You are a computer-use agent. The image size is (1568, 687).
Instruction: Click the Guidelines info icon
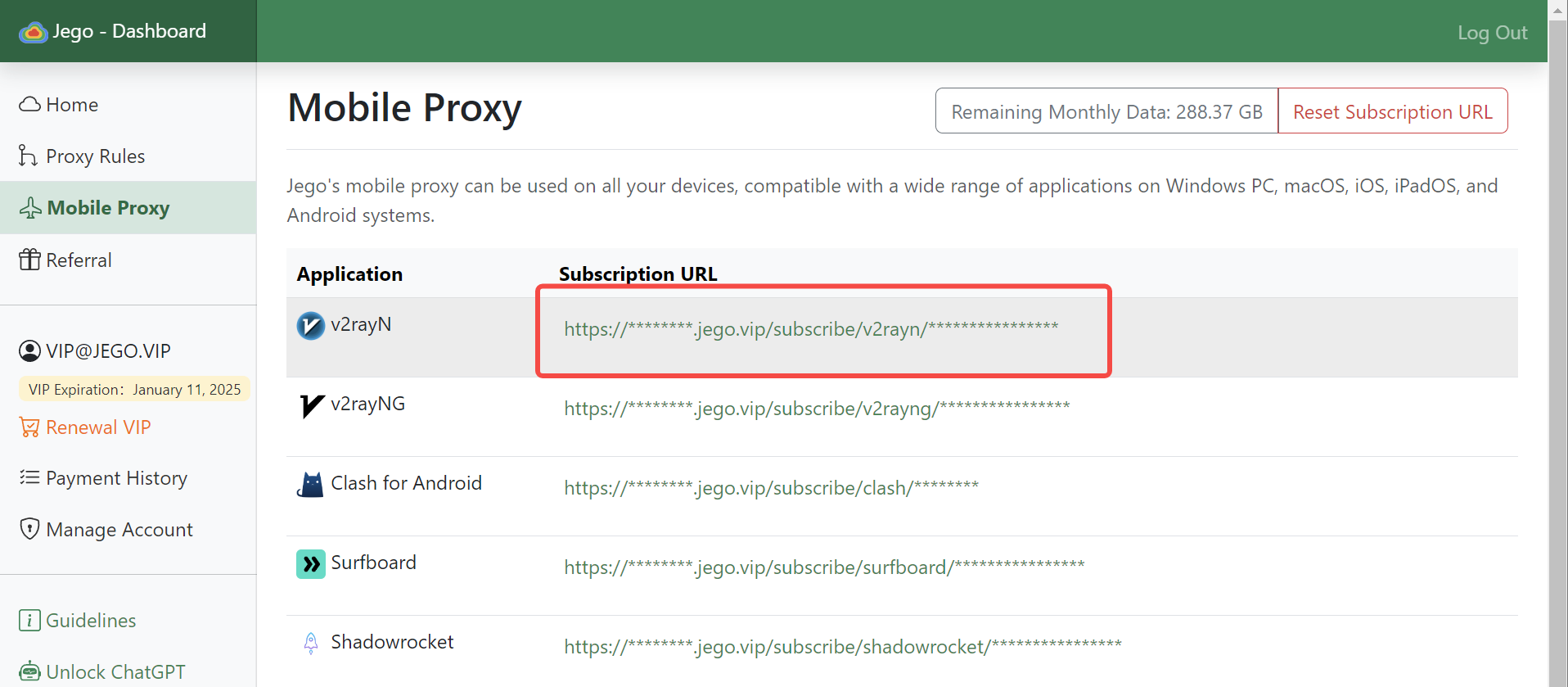pyautogui.click(x=29, y=620)
